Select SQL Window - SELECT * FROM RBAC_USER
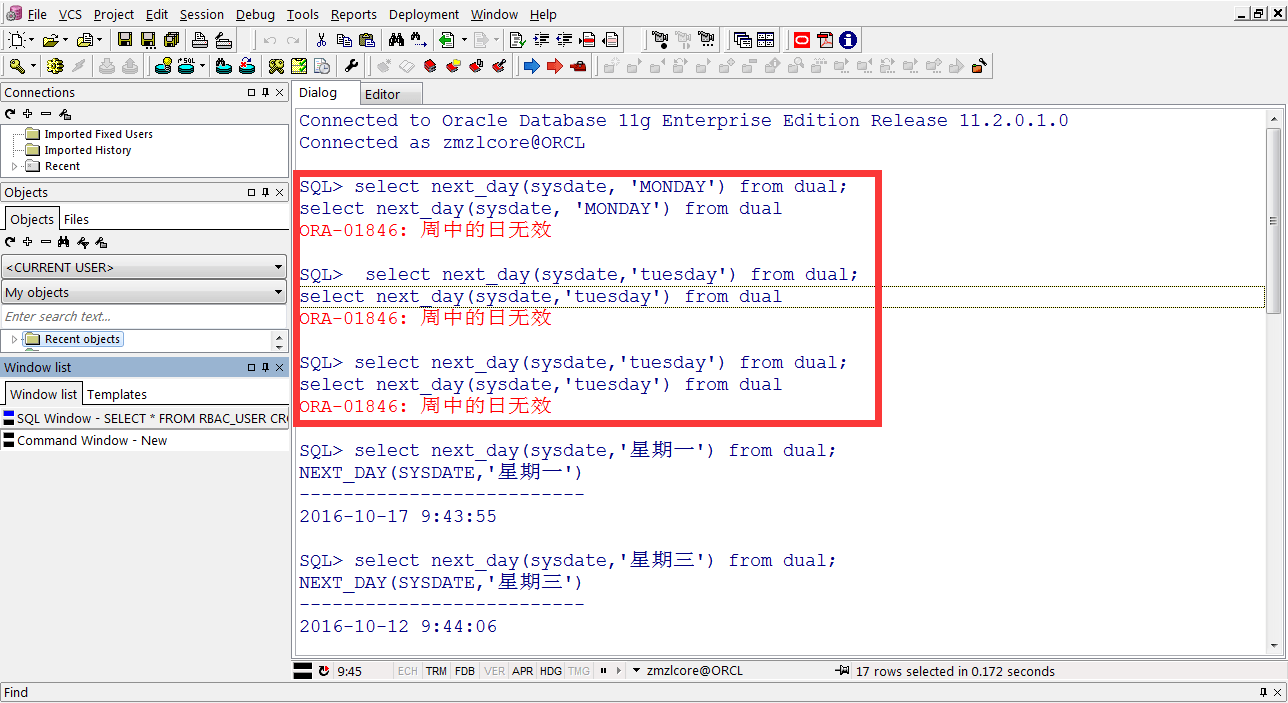Image resolution: width=1288 pixels, height=703 pixels. click(x=145, y=418)
